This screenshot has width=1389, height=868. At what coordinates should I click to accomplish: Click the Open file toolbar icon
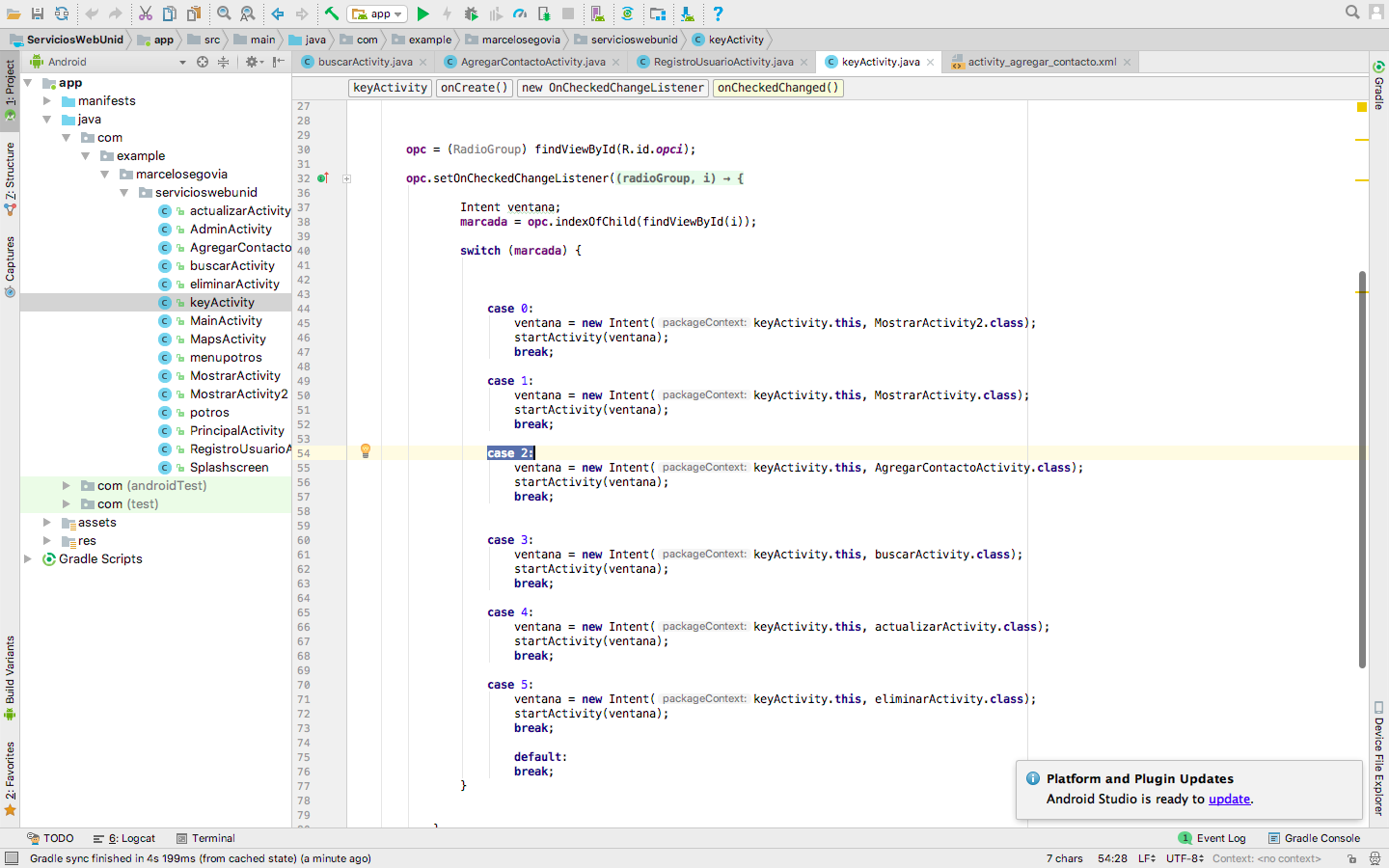pos(14,14)
